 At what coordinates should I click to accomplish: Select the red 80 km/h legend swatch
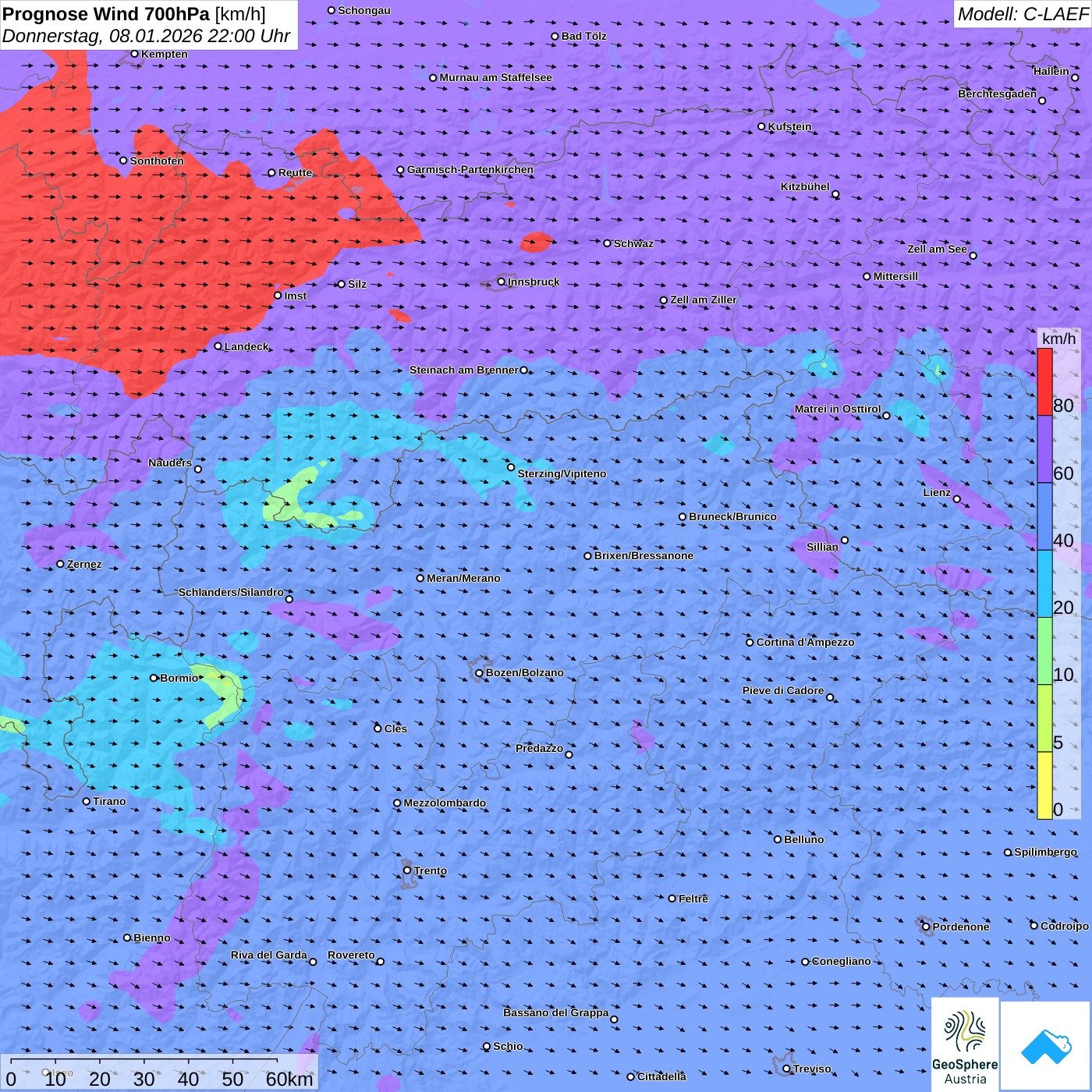tap(1044, 382)
